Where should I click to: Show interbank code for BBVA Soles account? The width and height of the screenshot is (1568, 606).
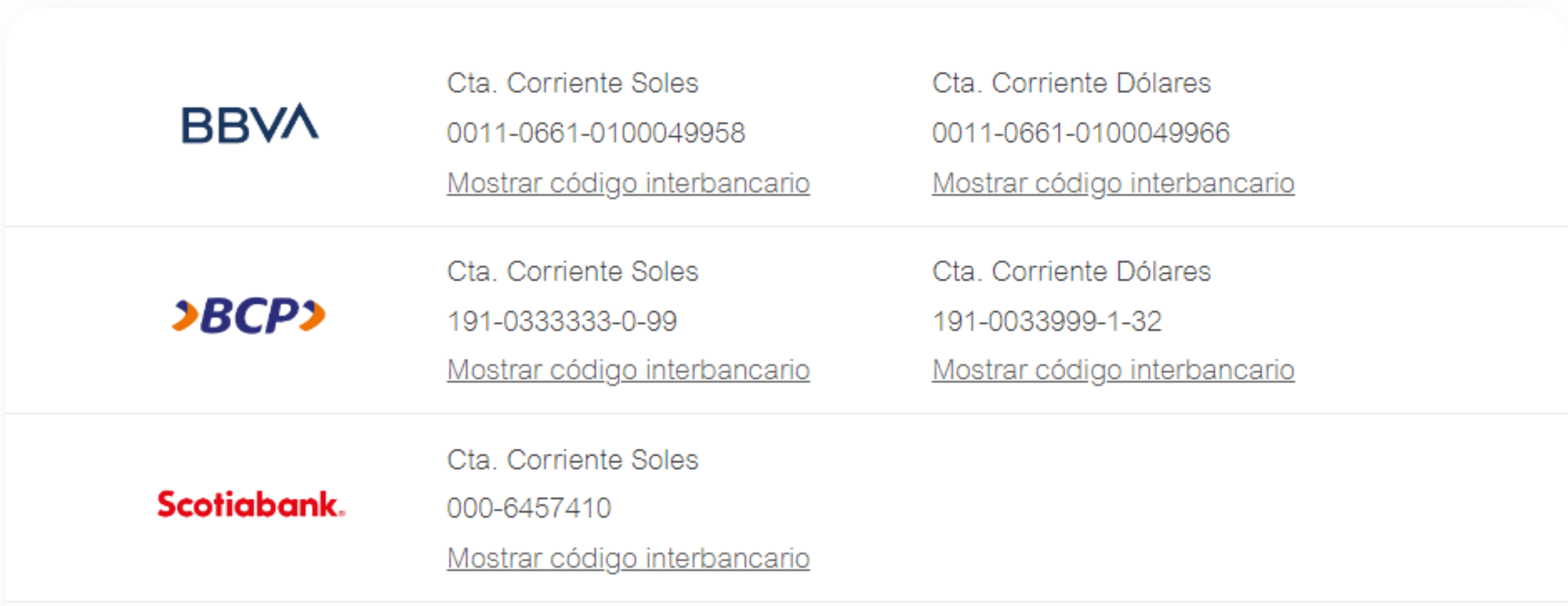pos(628,183)
